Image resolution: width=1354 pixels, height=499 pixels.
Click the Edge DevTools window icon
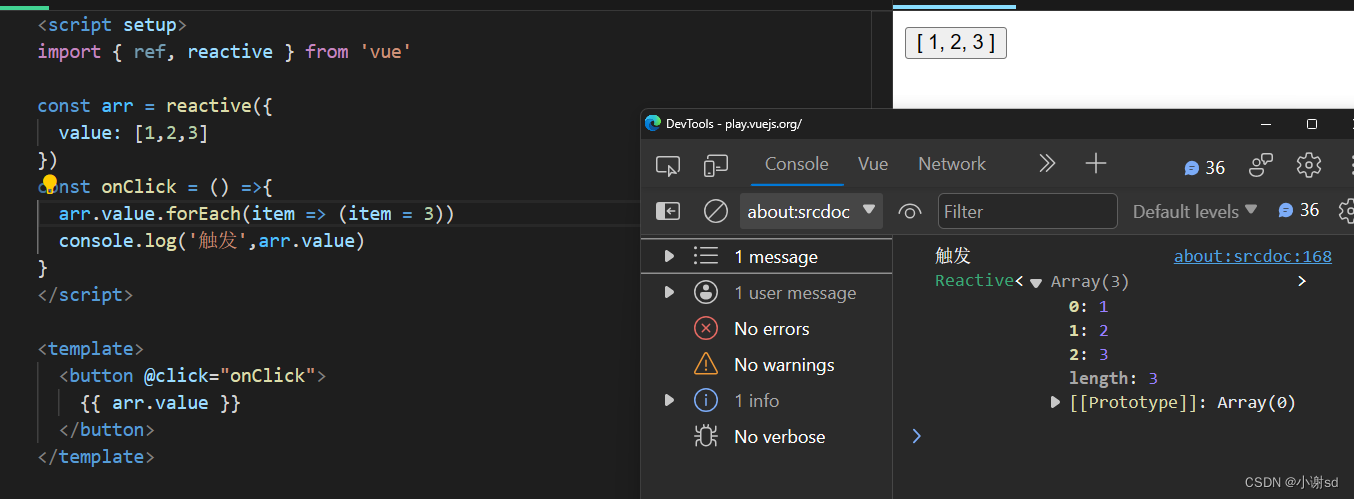click(x=653, y=123)
